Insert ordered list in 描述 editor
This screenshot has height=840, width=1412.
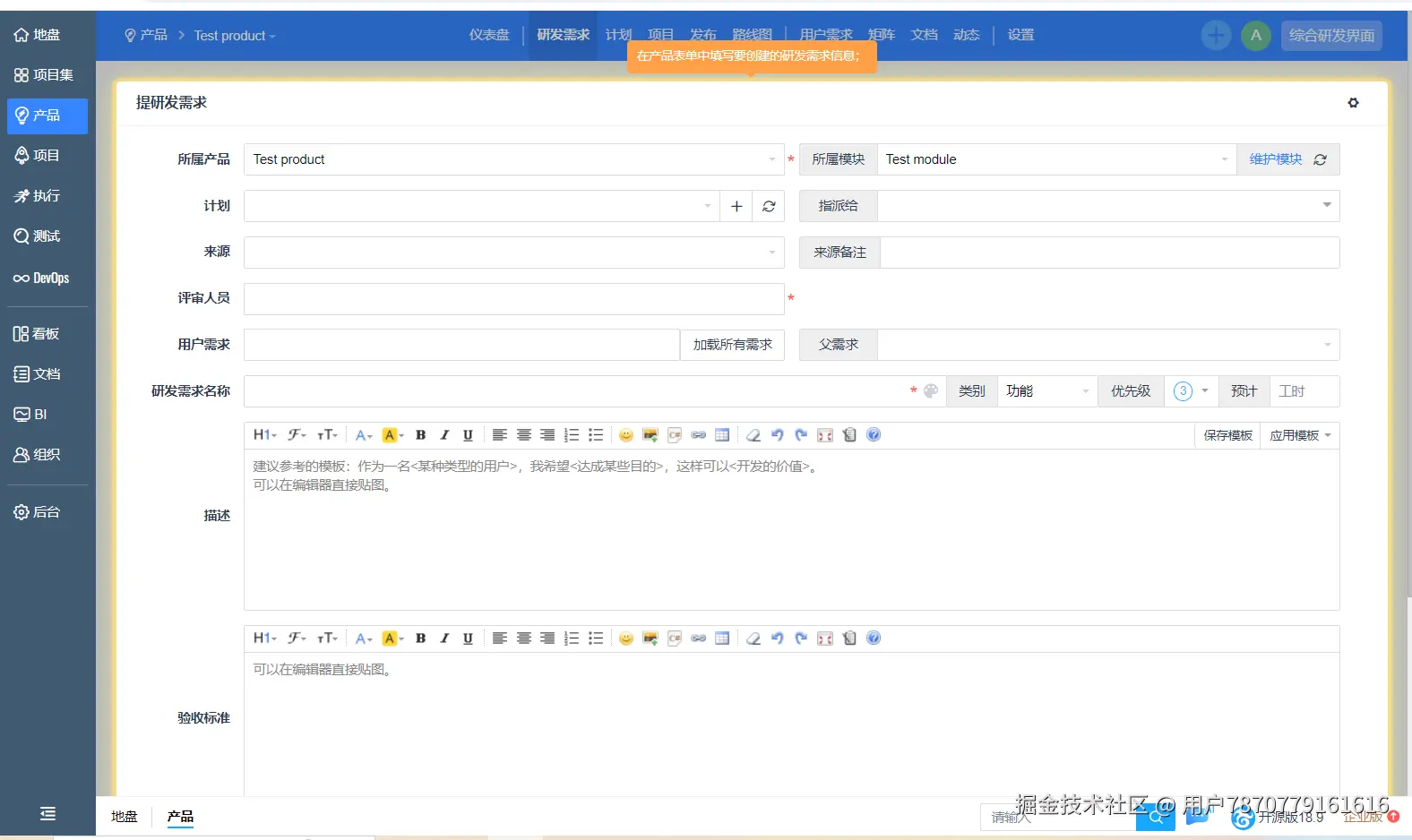[x=572, y=435]
